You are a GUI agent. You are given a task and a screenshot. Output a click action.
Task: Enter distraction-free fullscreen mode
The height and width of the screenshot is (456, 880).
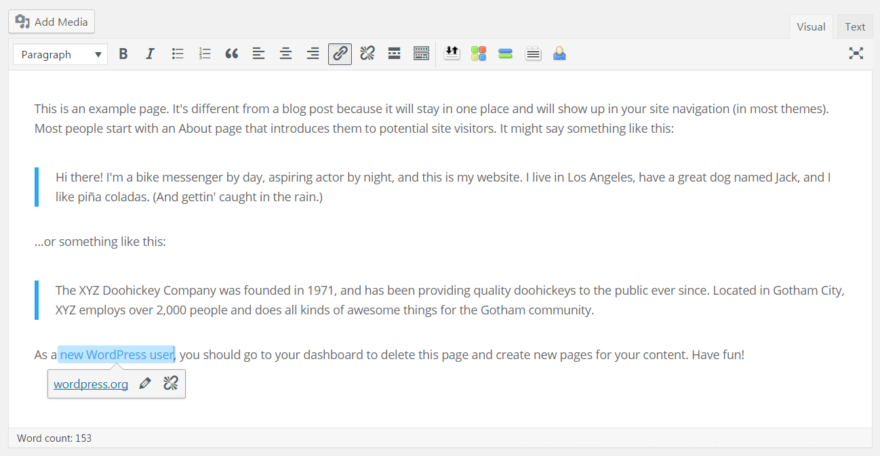(x=856, y=53)
